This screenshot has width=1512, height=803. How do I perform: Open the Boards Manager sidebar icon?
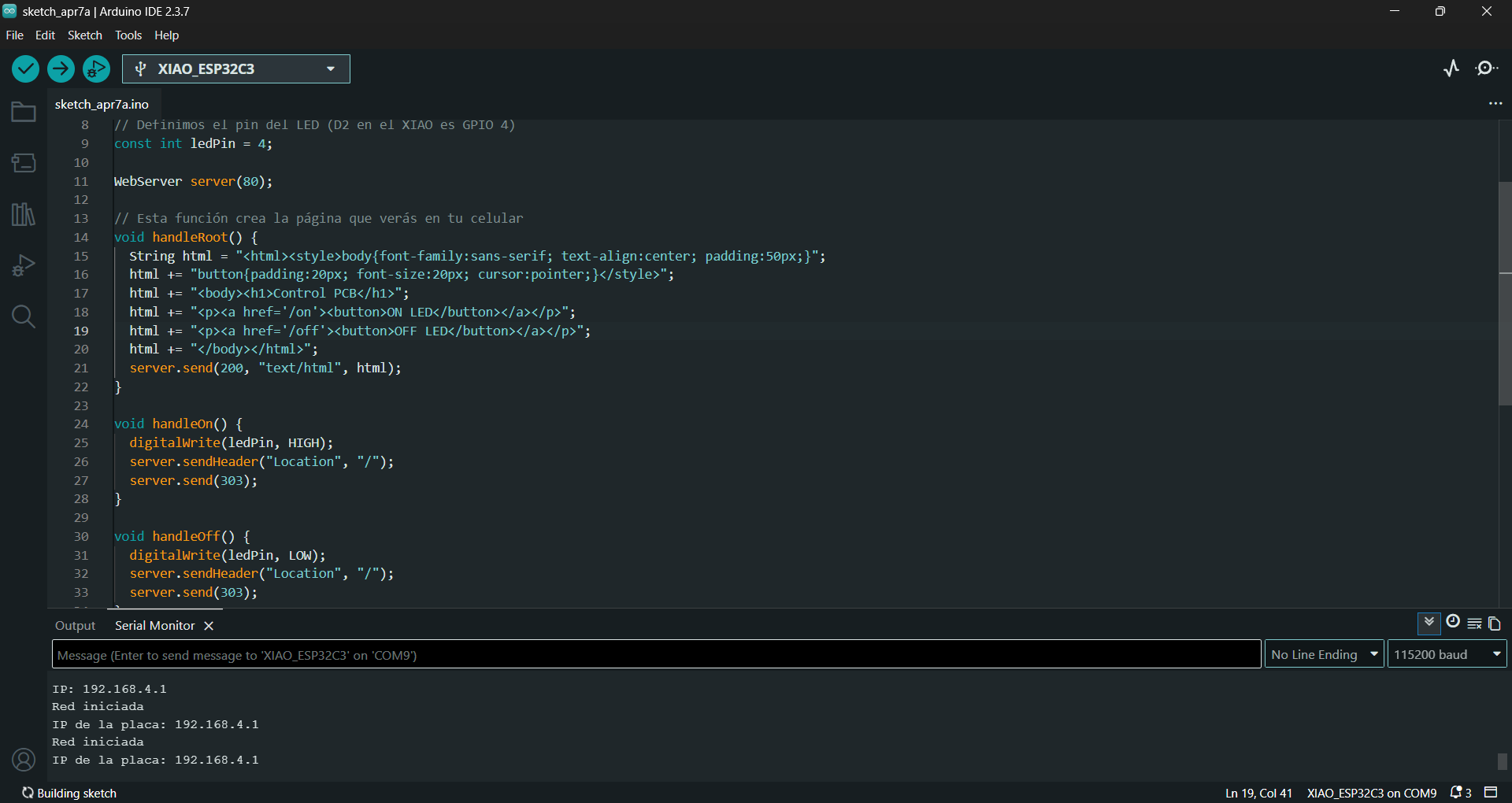pos(24,163)
